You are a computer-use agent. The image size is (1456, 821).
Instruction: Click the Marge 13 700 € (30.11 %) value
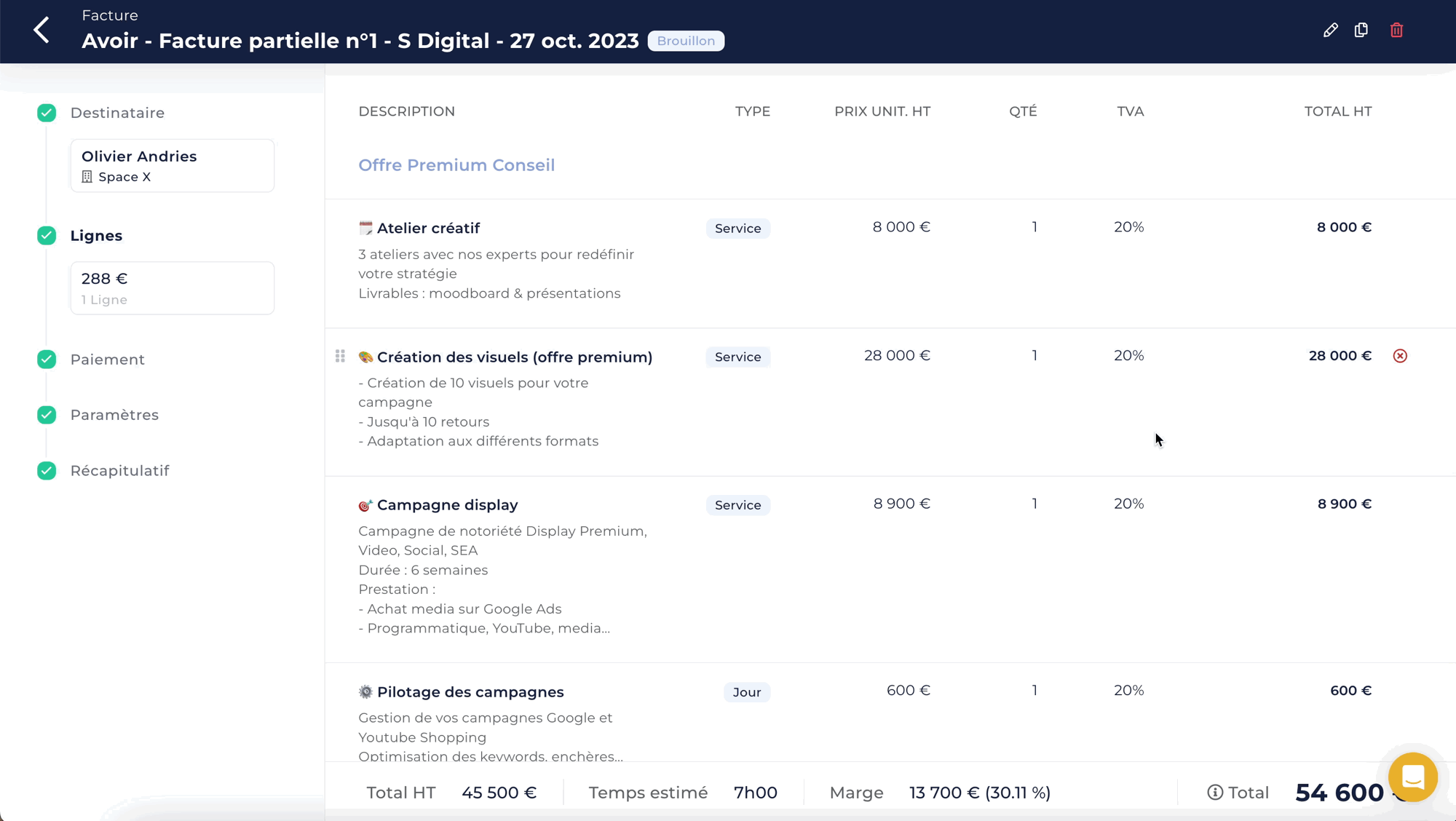980,793
